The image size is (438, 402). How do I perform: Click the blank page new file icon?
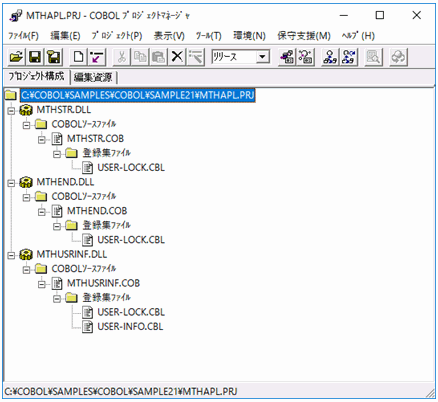click(78, 57)
